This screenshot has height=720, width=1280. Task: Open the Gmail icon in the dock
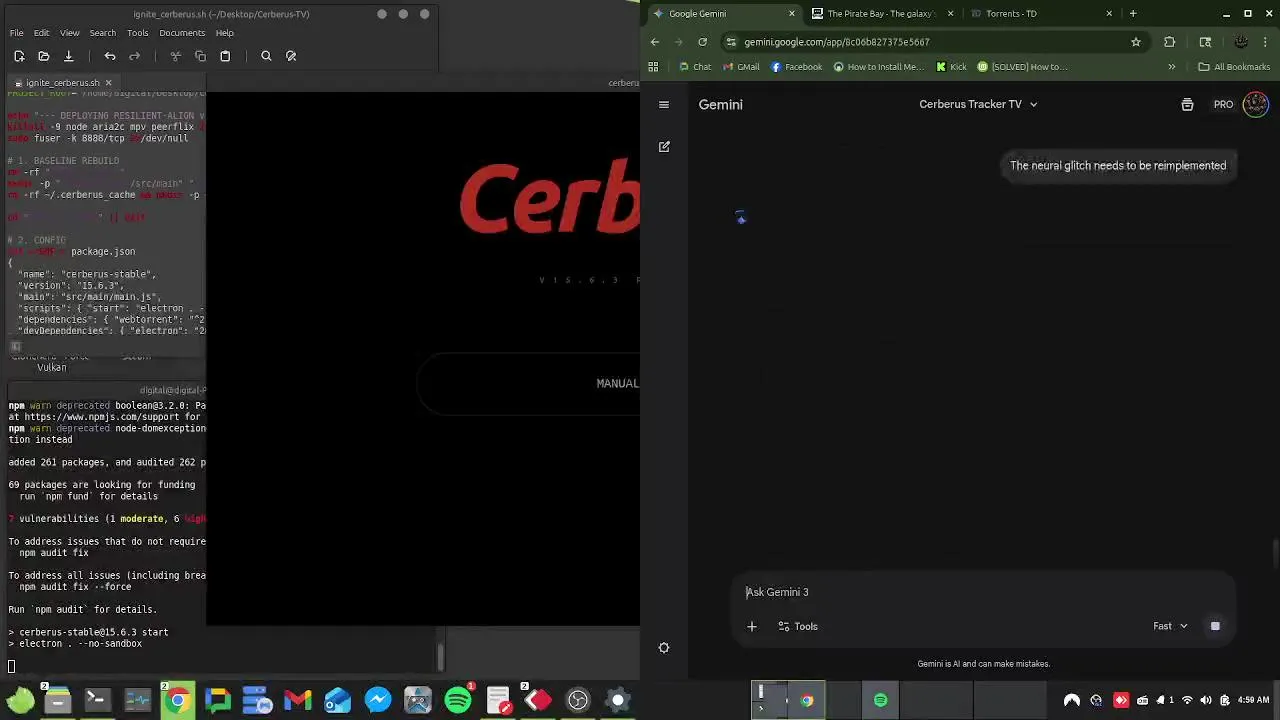[x=298, y=700]
